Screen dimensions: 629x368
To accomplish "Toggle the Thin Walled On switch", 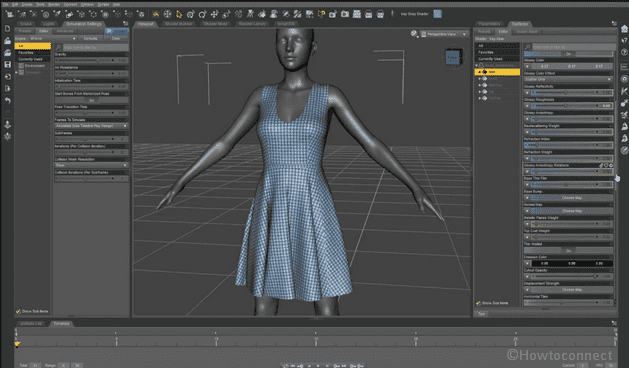I will [x=568, y=250].
